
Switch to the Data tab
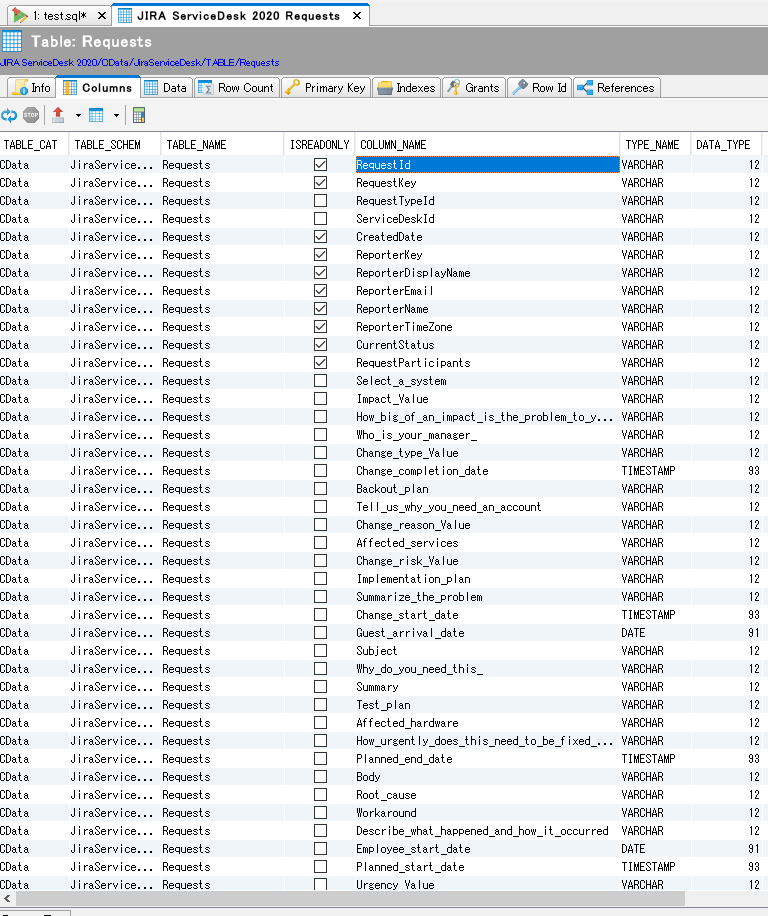pos(165,88)
